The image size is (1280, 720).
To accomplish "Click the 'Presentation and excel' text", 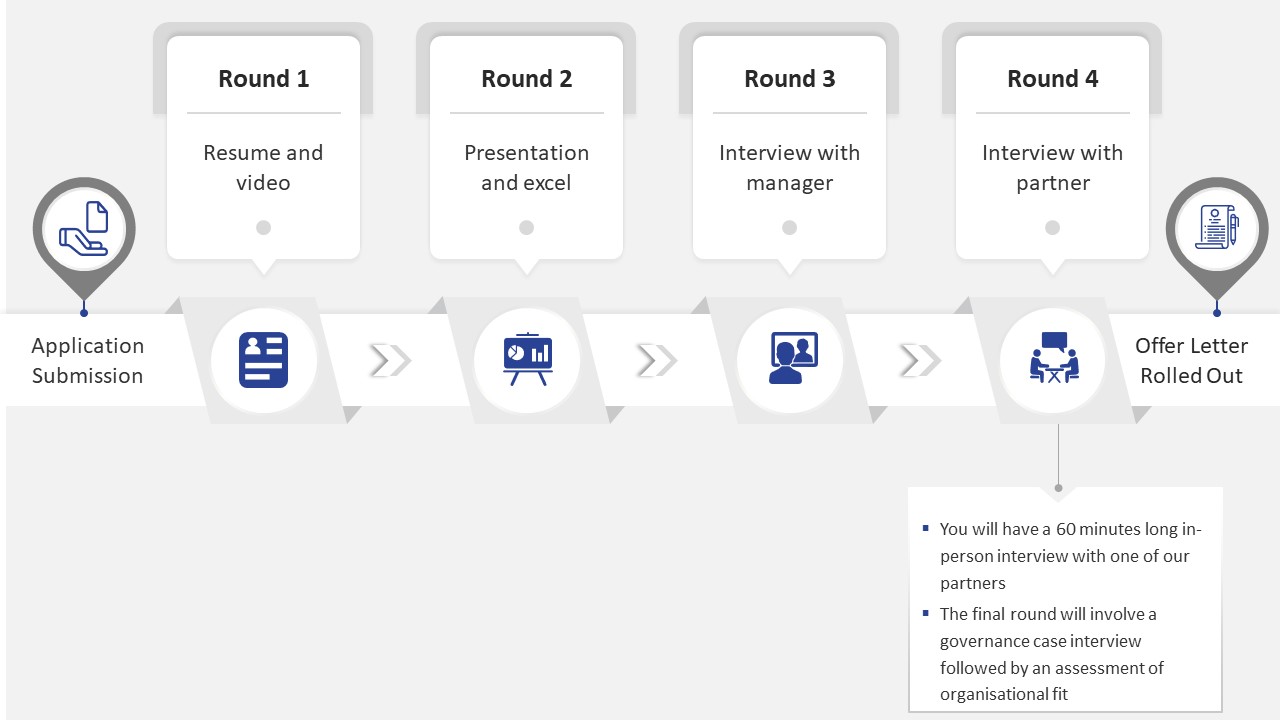I will click(x=527, y=168).
